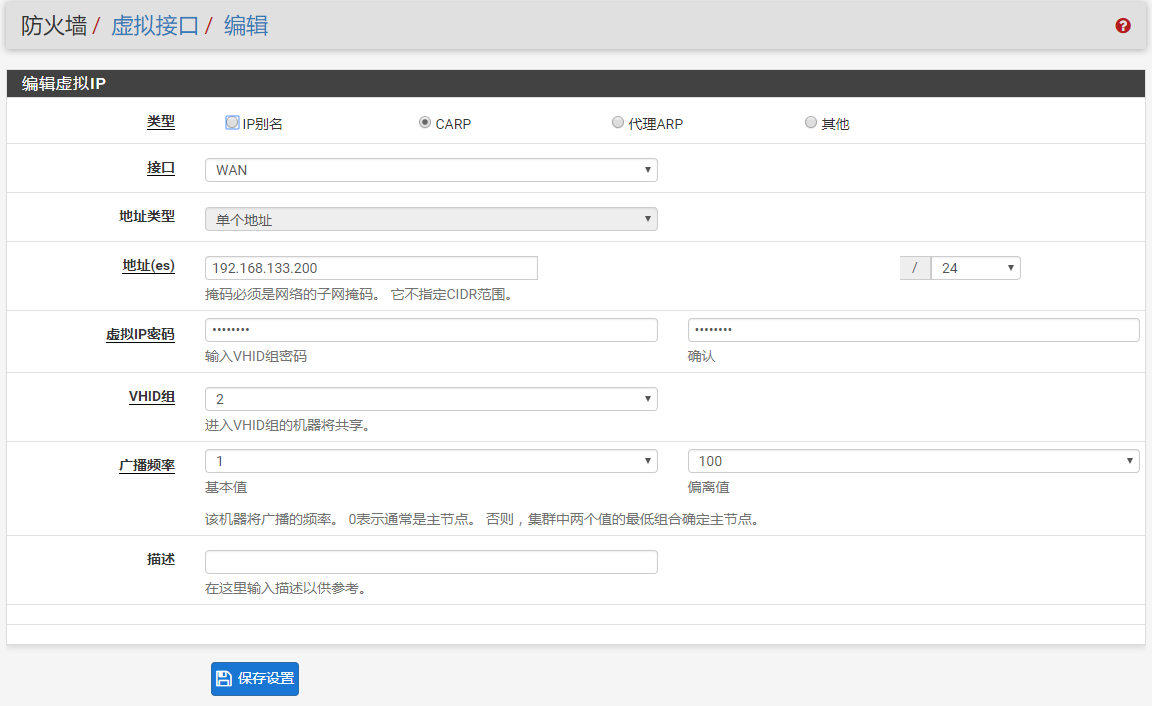Click the 描述 description input field
1152x706 pixels.
431,562
